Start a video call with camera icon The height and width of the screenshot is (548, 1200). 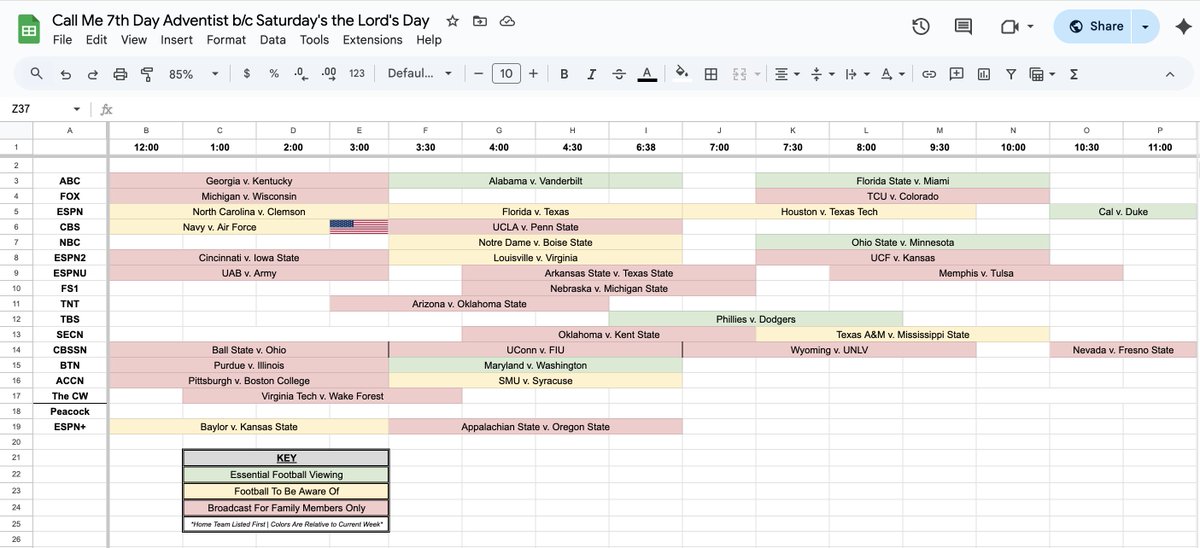click(x=1009, y=27)
